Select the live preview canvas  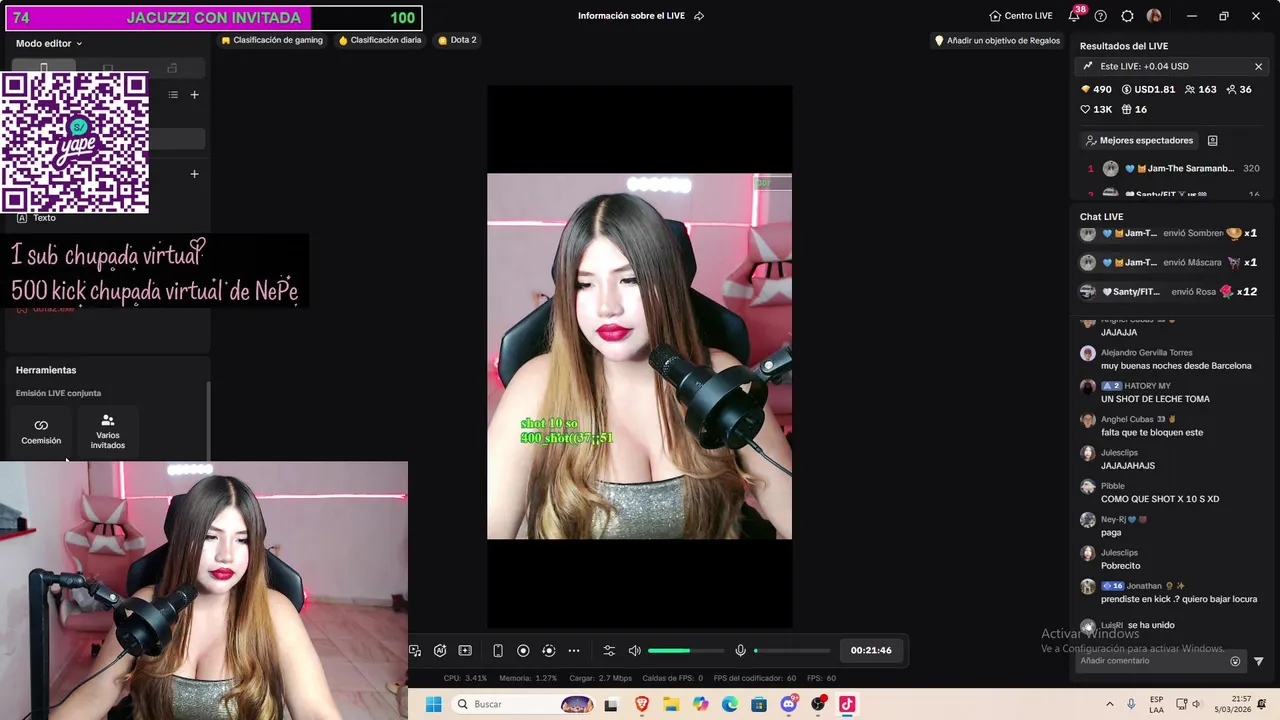[639, 356]
